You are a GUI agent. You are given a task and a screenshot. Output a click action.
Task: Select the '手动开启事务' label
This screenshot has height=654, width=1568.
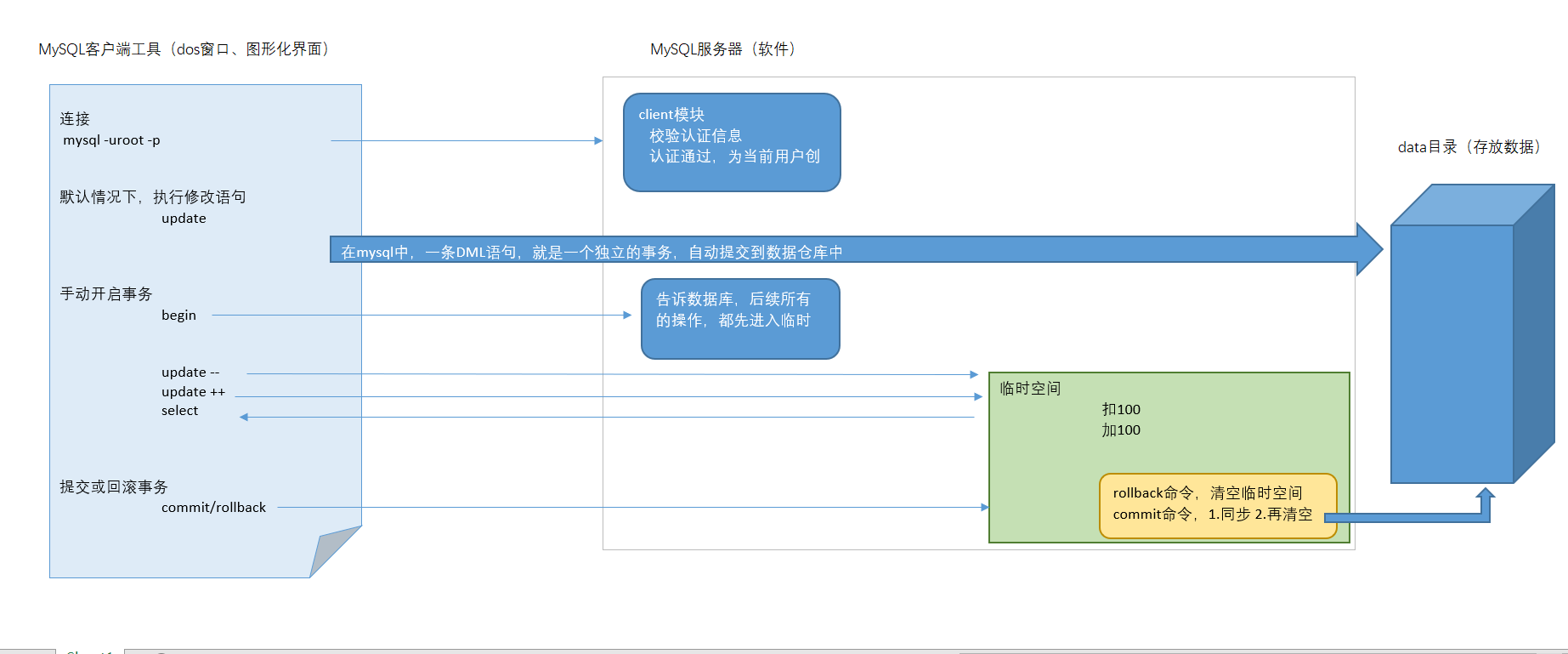(106, 294)
